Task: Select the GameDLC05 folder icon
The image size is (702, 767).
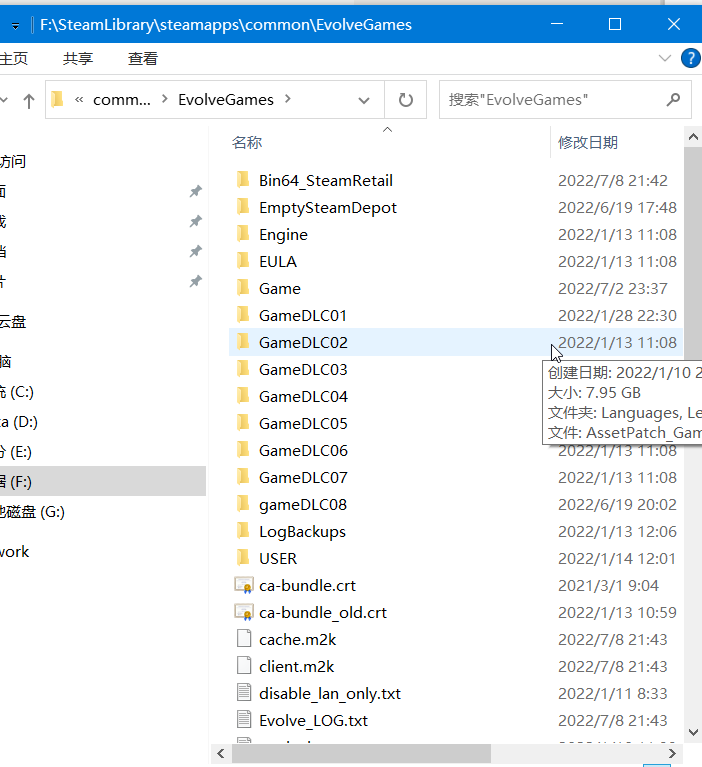Action: pyautogui.click(x=243, y=423)
